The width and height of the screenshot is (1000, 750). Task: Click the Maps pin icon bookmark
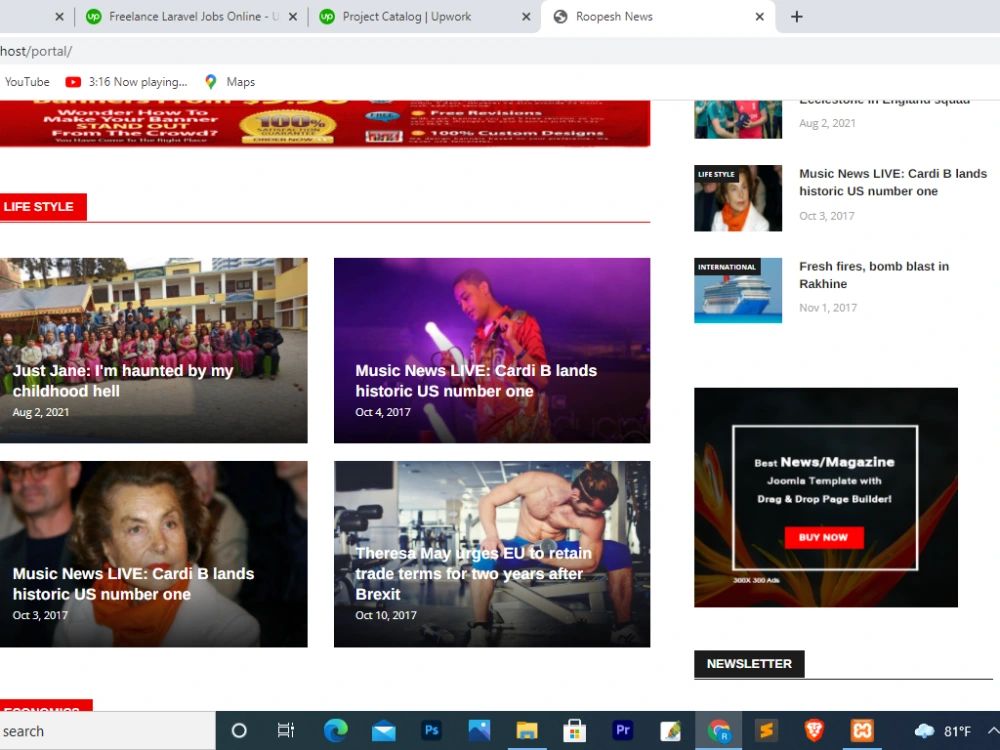(210, 82)
